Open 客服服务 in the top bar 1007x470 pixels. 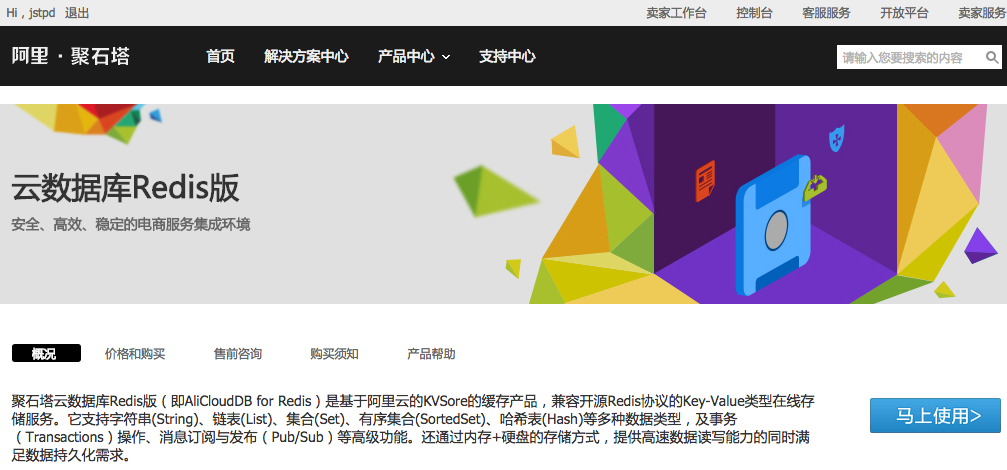827,13
